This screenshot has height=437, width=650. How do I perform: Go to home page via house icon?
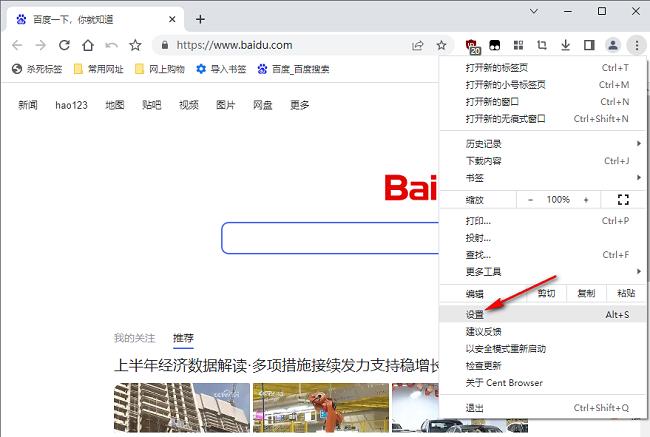click(88, 45)
